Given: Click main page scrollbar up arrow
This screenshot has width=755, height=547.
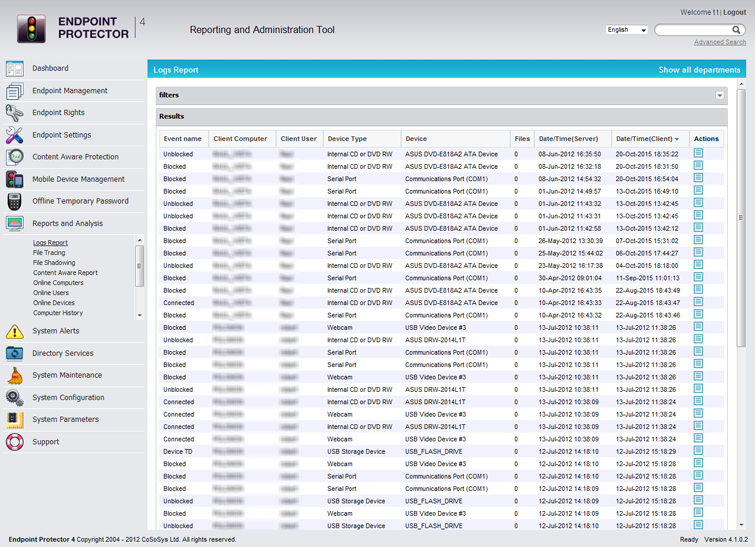Looking at the screenshot, I should pyautogui.click(x=741, y=84).
